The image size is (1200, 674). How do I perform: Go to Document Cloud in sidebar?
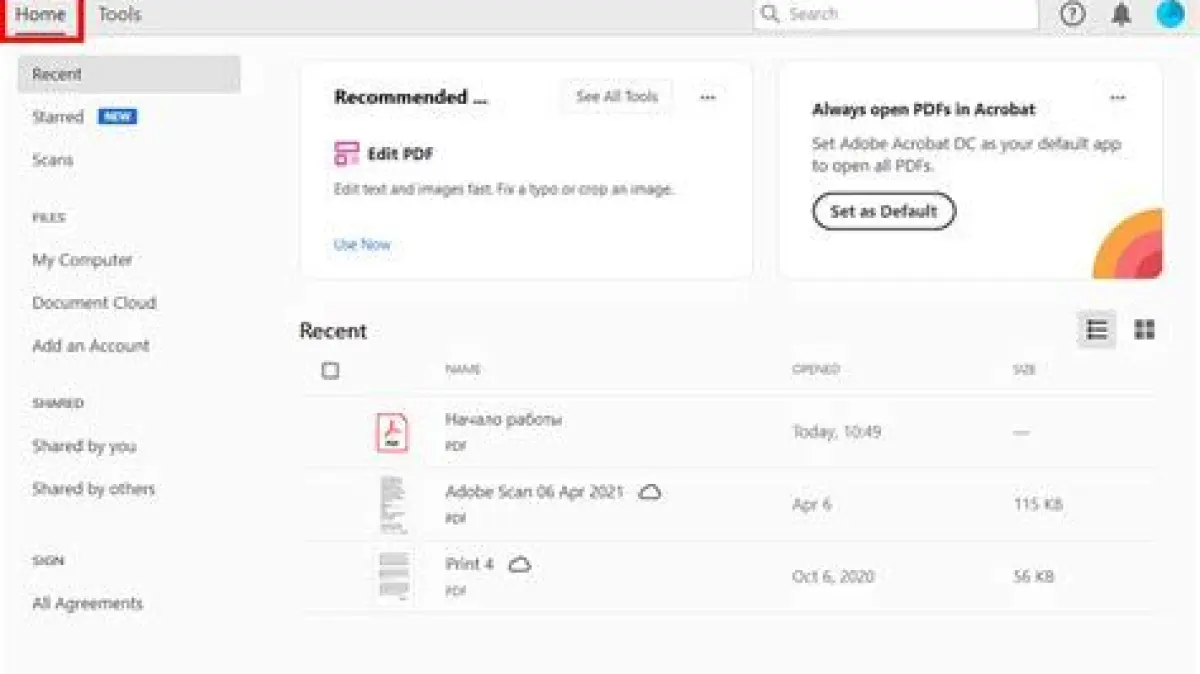[x=94, y=303]
